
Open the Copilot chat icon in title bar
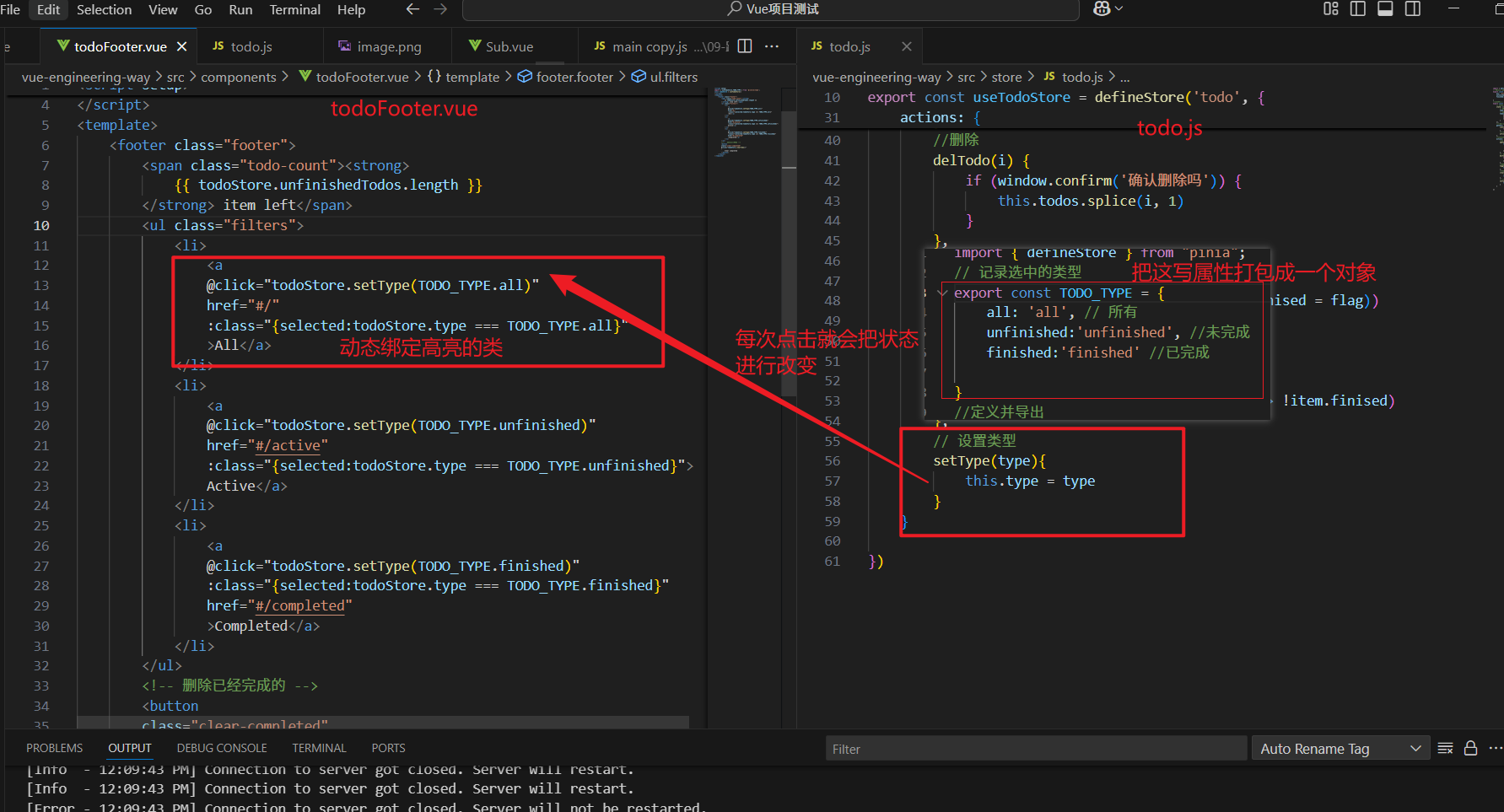click(x=1102, y=8)
